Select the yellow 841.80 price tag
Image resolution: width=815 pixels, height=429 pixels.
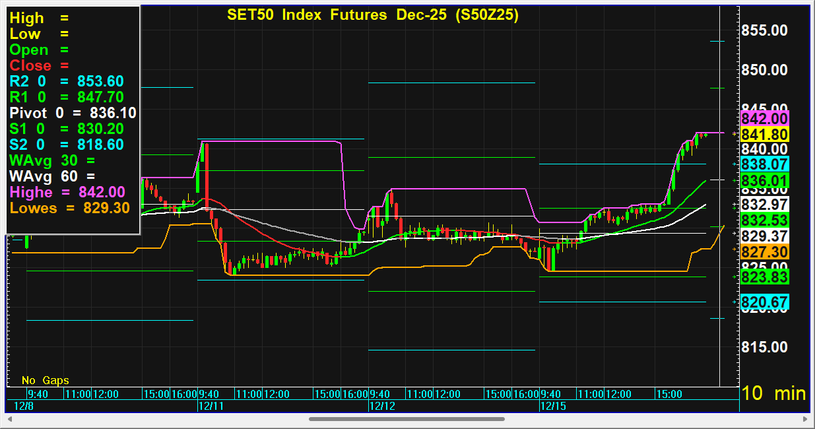click(766, 134)
